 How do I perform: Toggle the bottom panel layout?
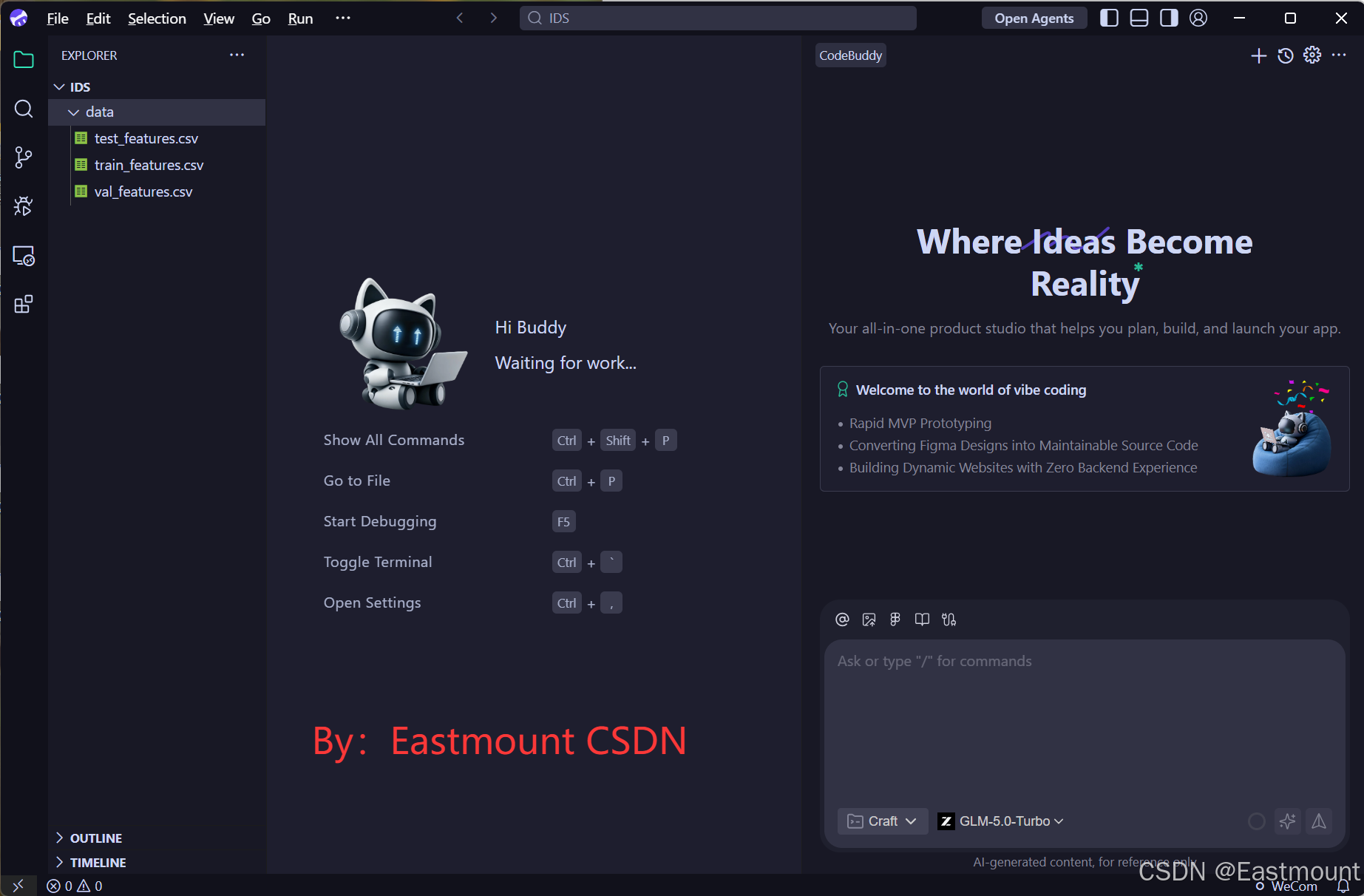1139,18
